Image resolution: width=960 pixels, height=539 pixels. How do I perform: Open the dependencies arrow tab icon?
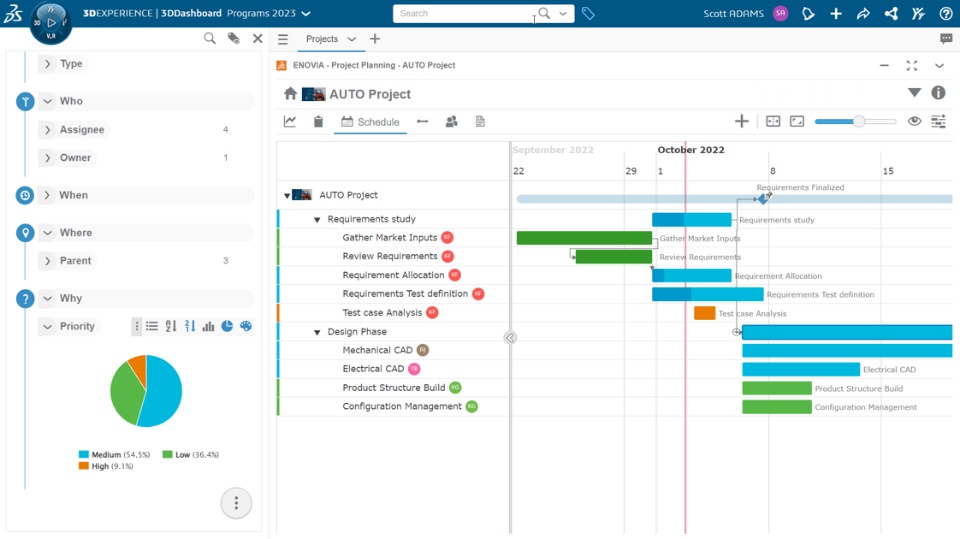coord(422,121)
